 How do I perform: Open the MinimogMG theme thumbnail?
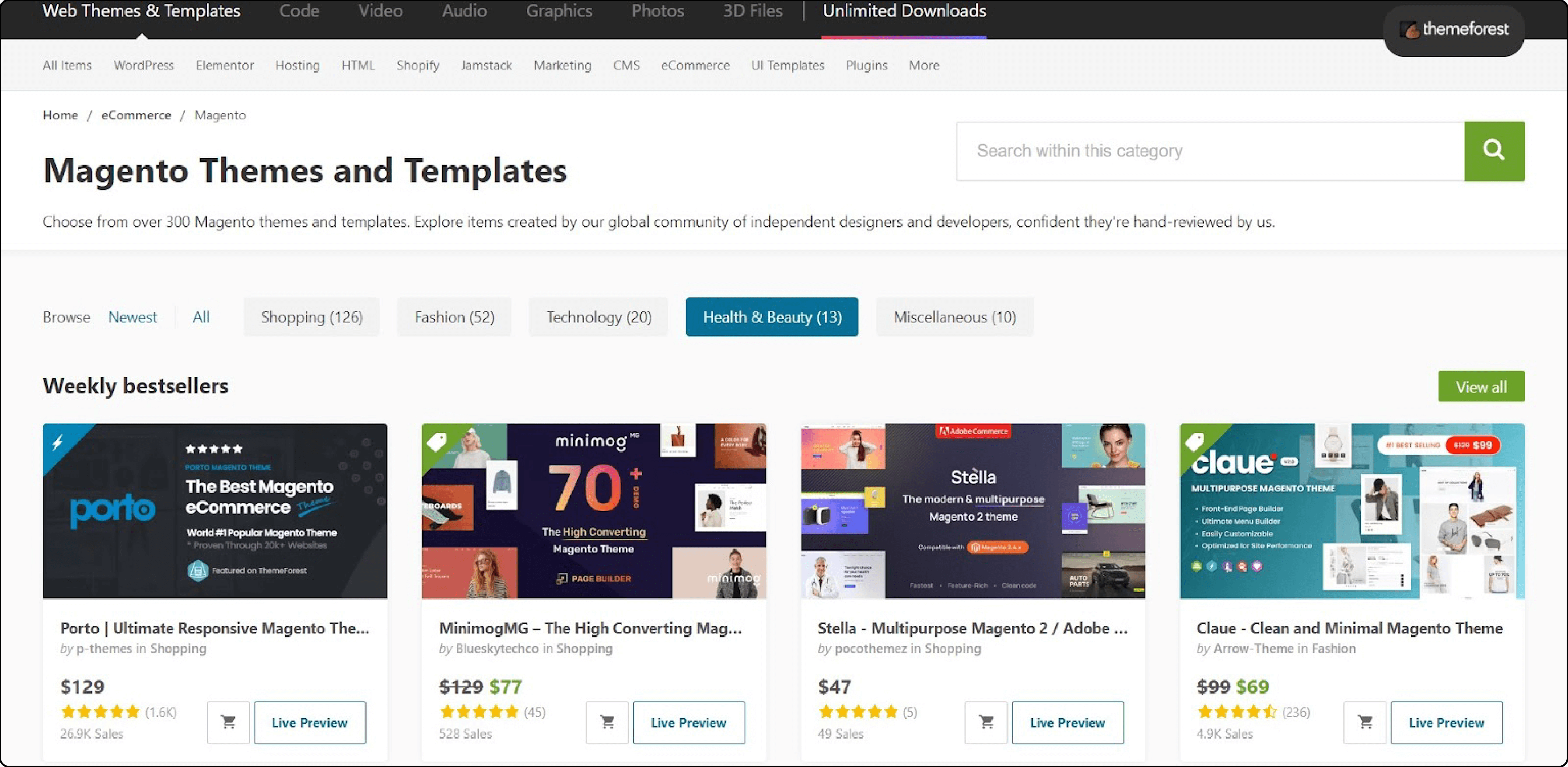[594, 511]
